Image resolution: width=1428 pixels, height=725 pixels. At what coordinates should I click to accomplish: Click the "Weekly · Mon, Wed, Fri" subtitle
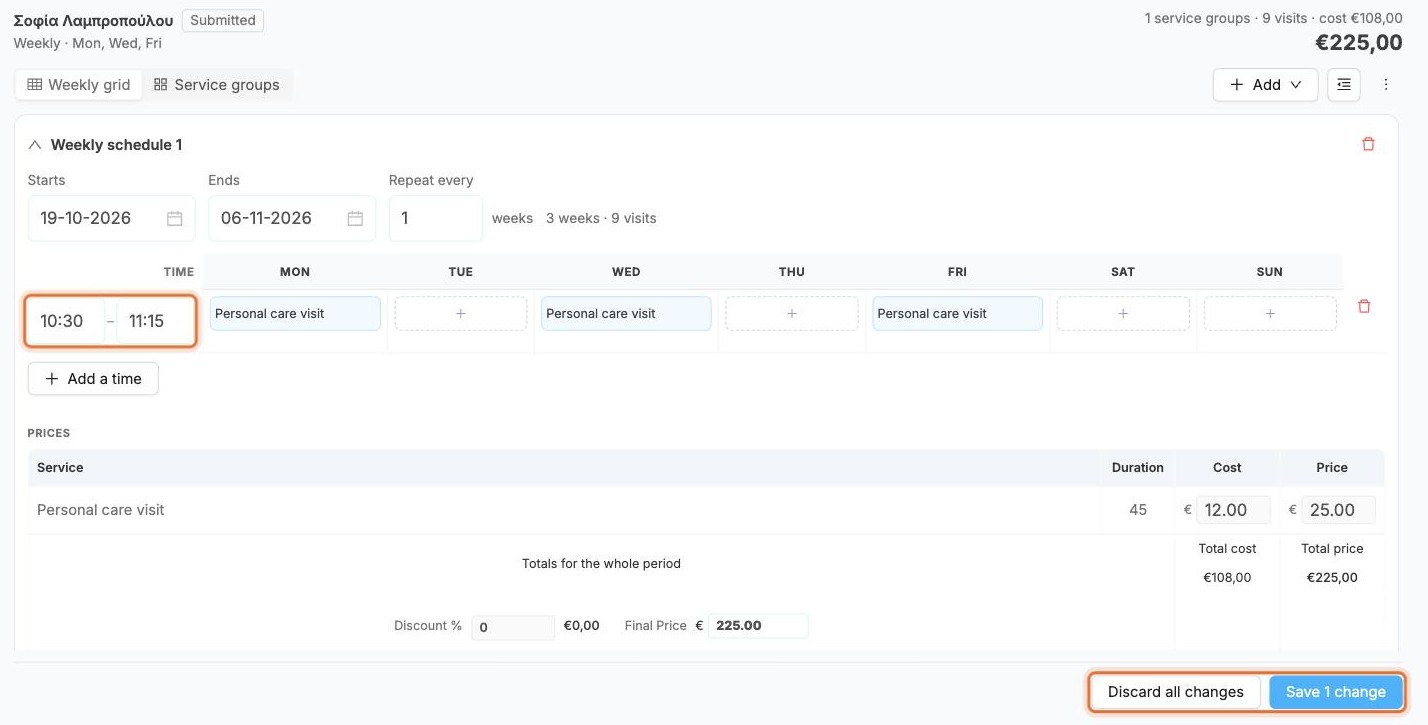(x=88, y=43)
